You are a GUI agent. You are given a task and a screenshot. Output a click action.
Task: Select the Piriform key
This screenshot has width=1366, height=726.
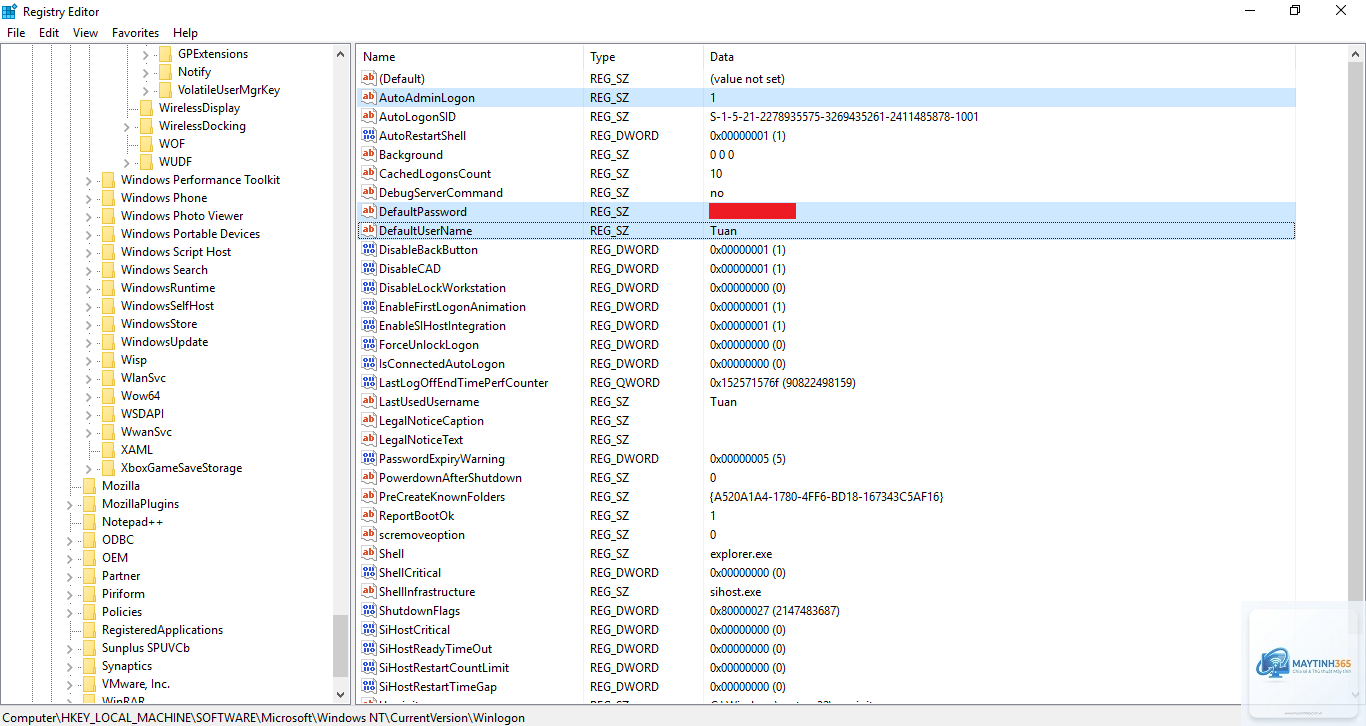point(123,594)
